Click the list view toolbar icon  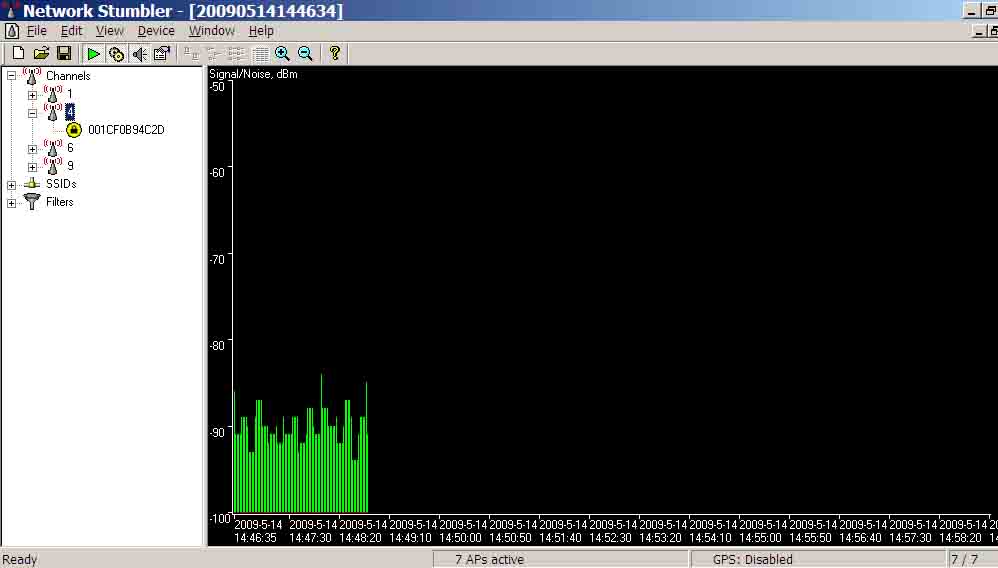237,53
